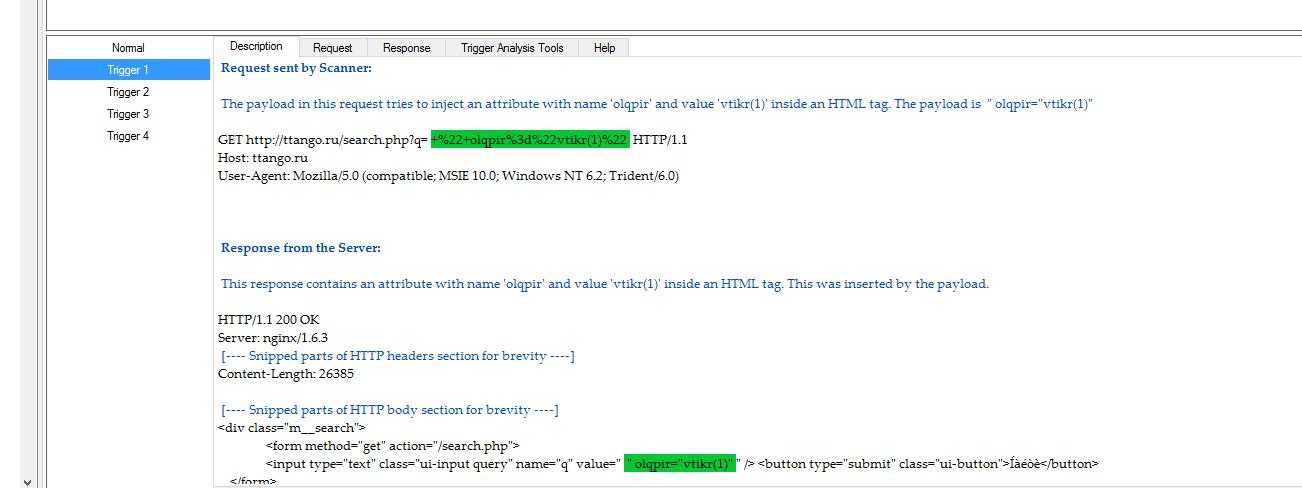Click the 'Response from the Server:' heading
This screenshot has width=1302, height=488.
[301, 248]
